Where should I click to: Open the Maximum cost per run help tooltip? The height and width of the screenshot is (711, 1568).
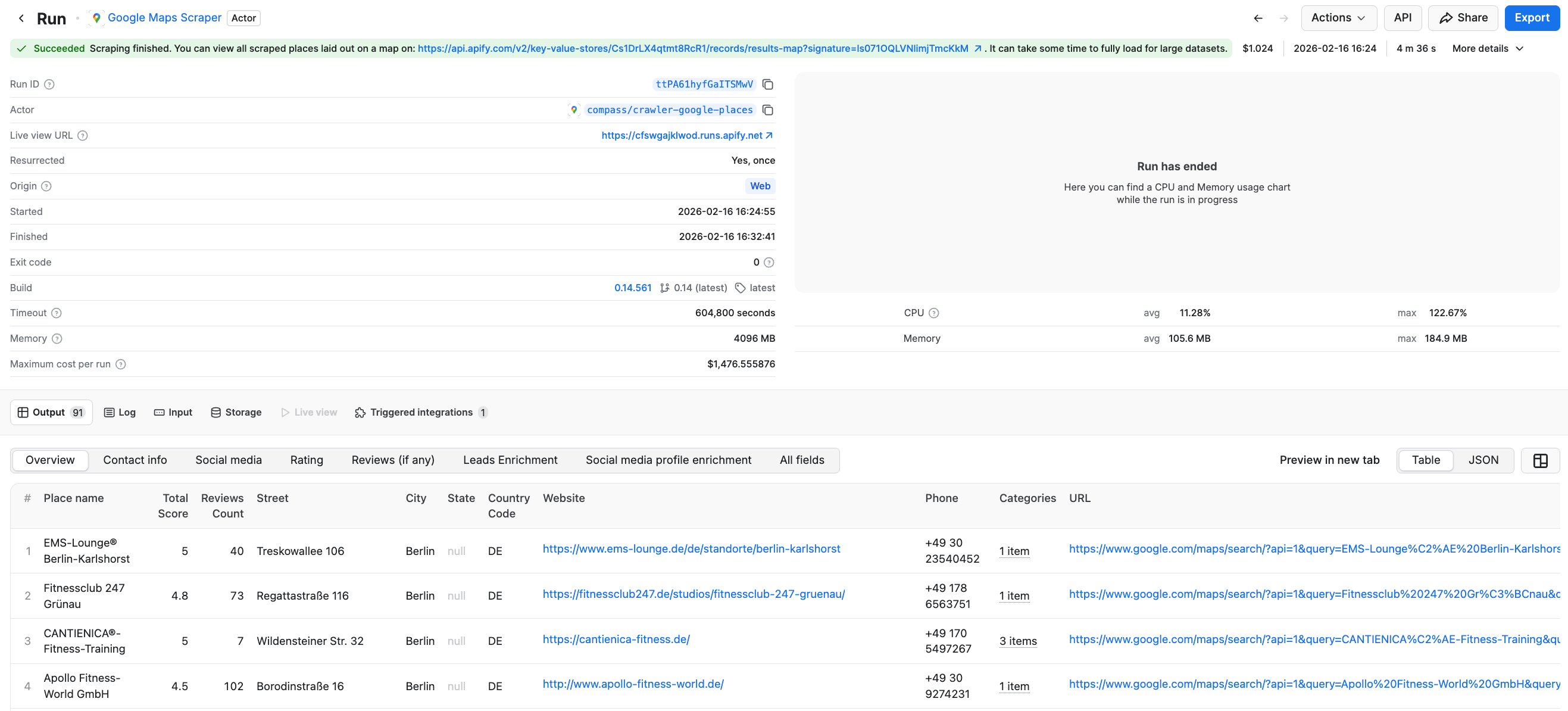click(120, 364)
